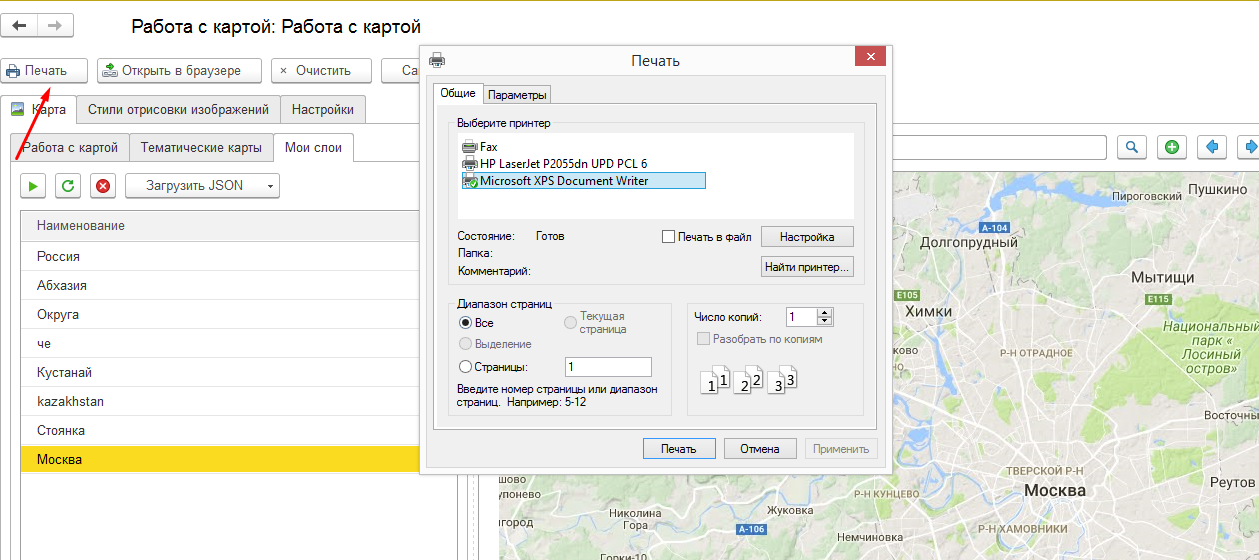Decrease the number of copies with down arrow
Image resolution: width=1259 pixels, height=560 pixels.
tap(824, 321)
